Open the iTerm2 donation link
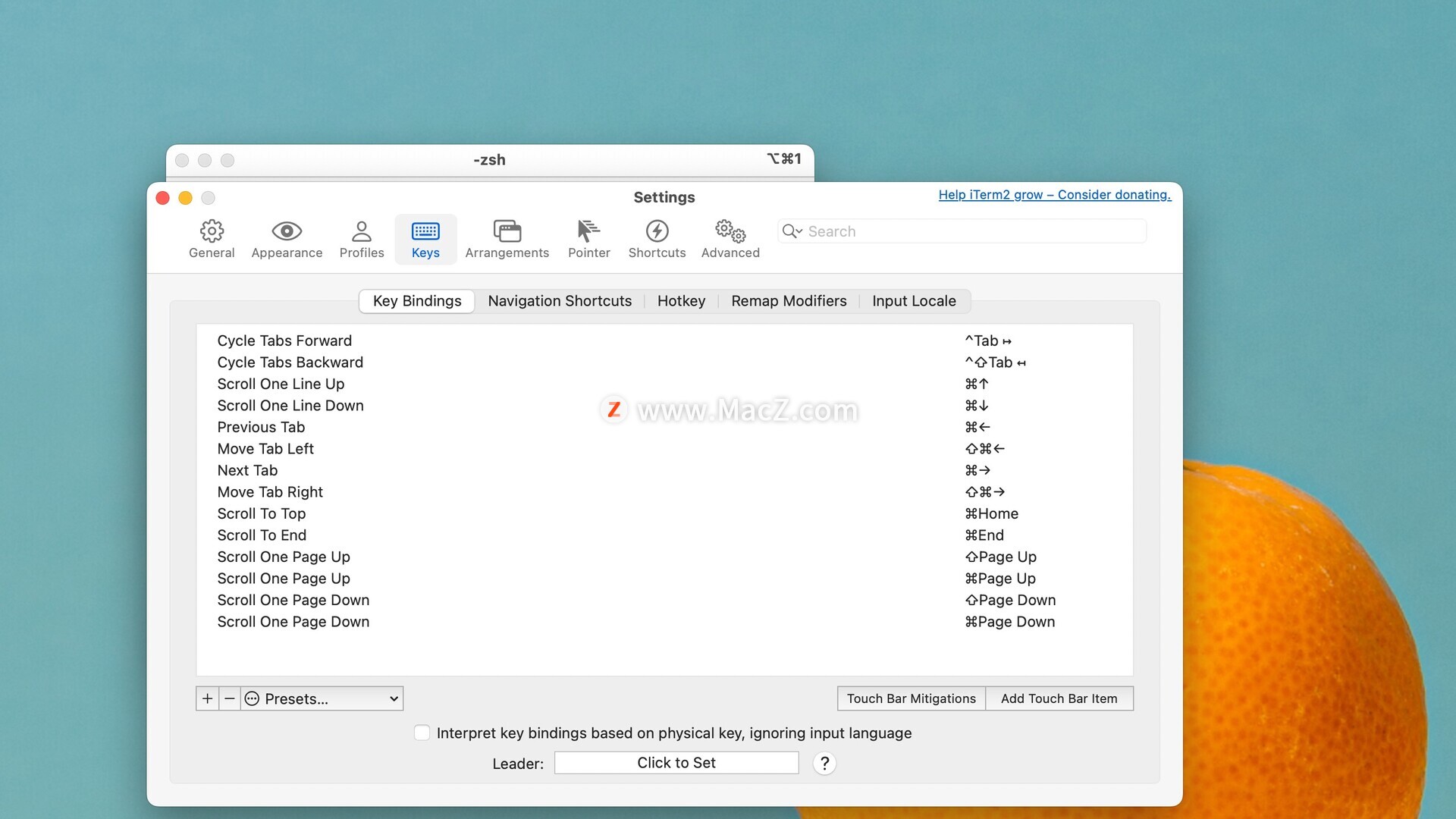The image size is (1456, 819). 1055,195
